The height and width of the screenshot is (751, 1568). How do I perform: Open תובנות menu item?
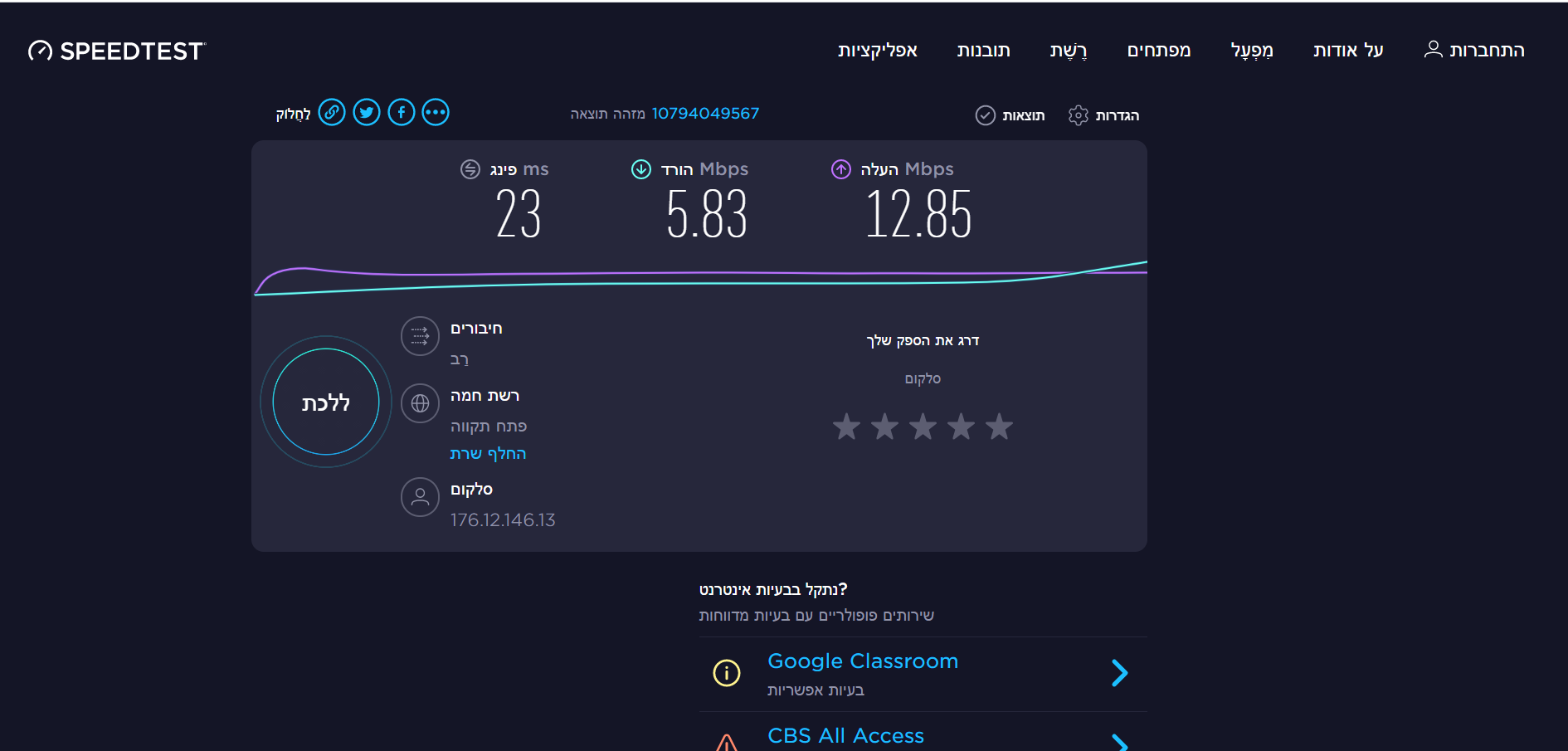click(984, 51)
